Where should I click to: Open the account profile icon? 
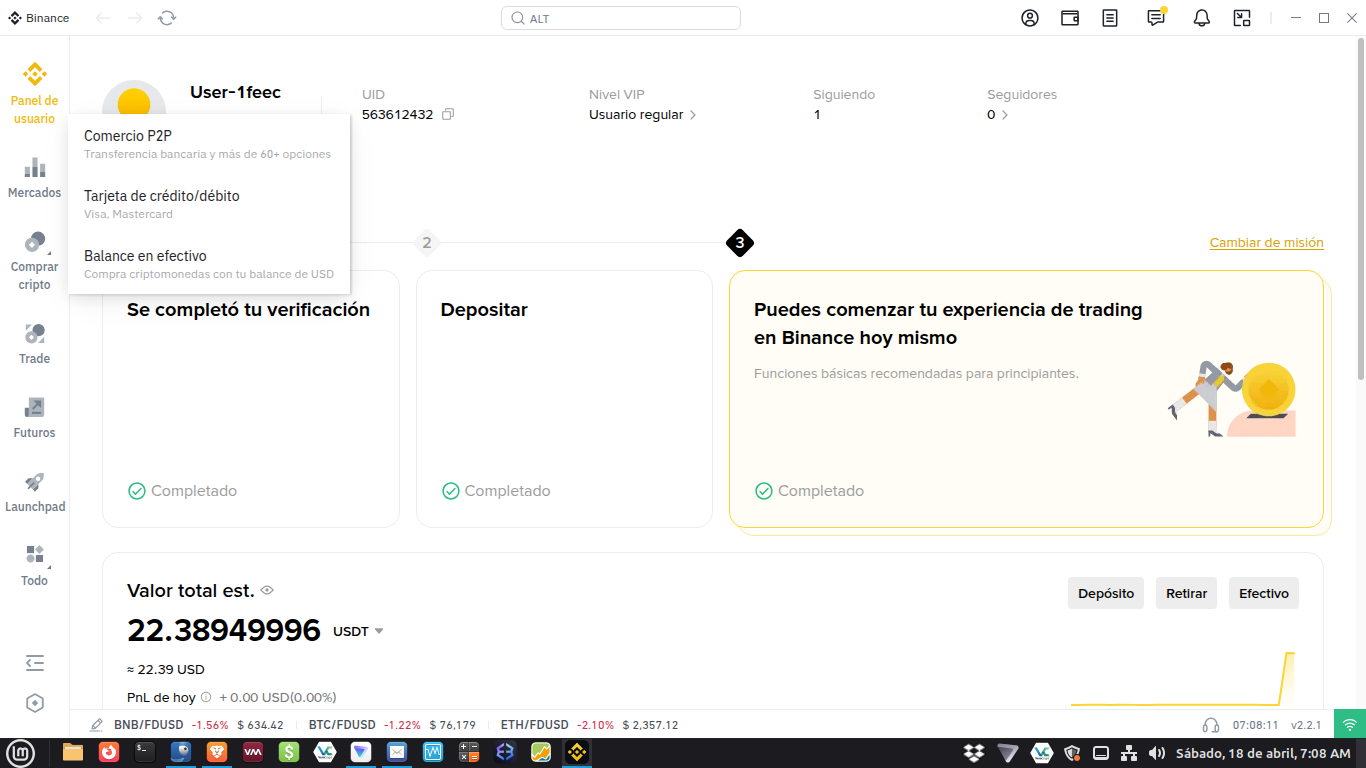tap(1030, 18)
